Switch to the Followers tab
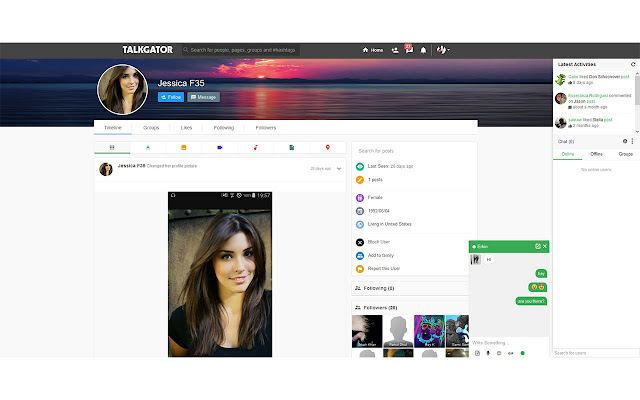Viewport: 640px width, 400px height. [266, 128]
